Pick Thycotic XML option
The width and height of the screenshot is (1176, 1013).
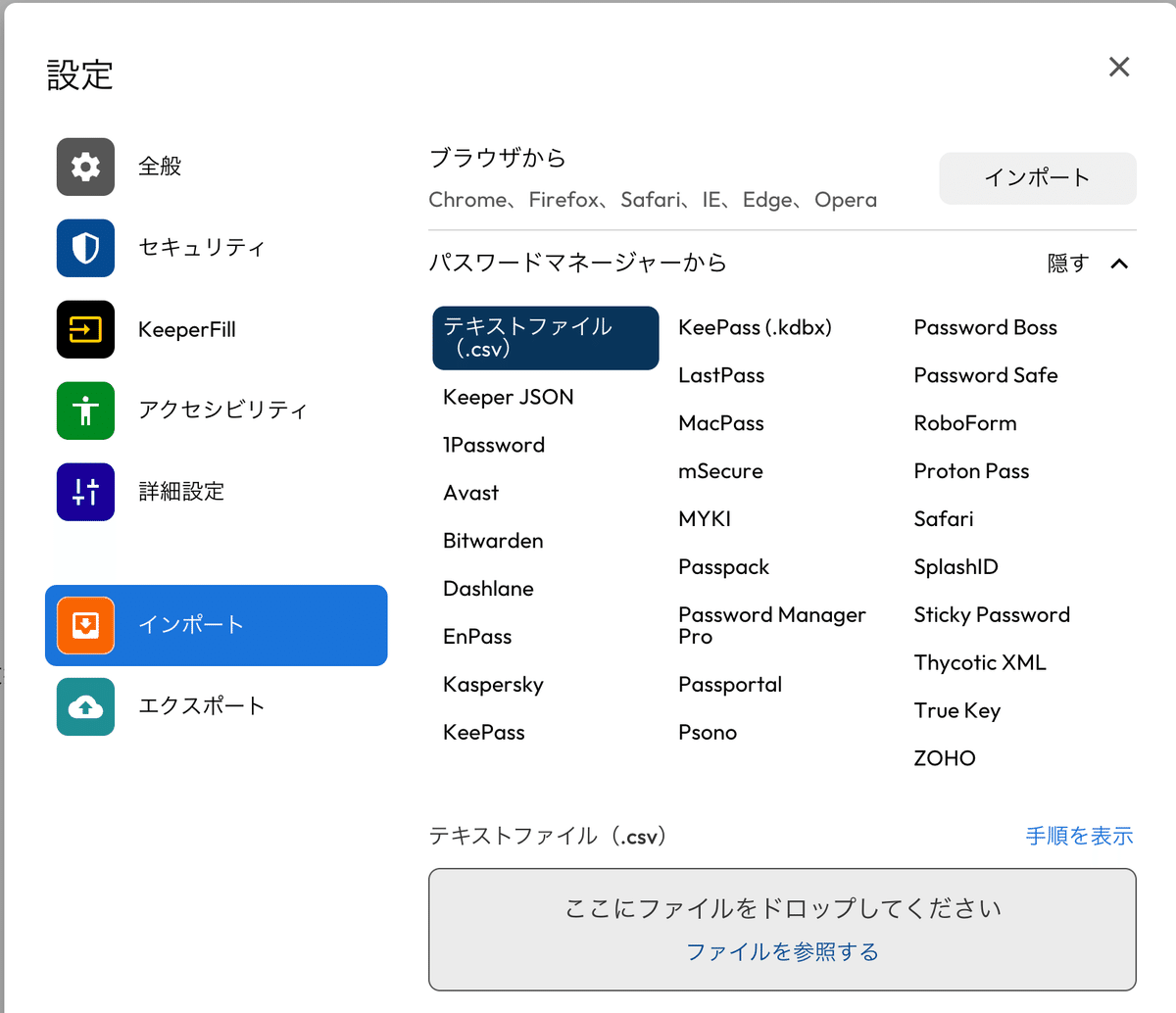pyautogui.click(x=980, y=663)
